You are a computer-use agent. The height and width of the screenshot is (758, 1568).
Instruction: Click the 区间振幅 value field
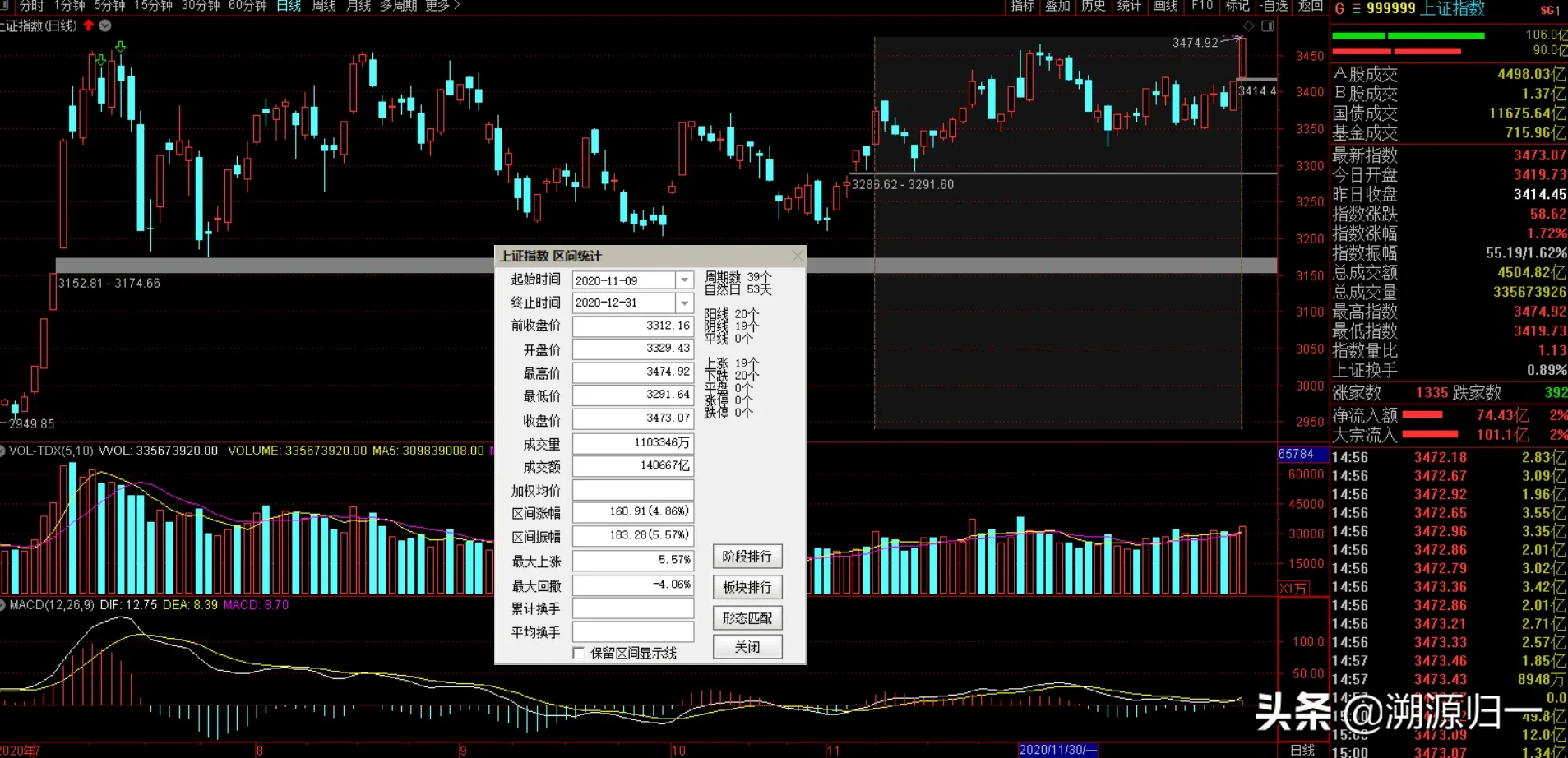click(x=633, y=536)
